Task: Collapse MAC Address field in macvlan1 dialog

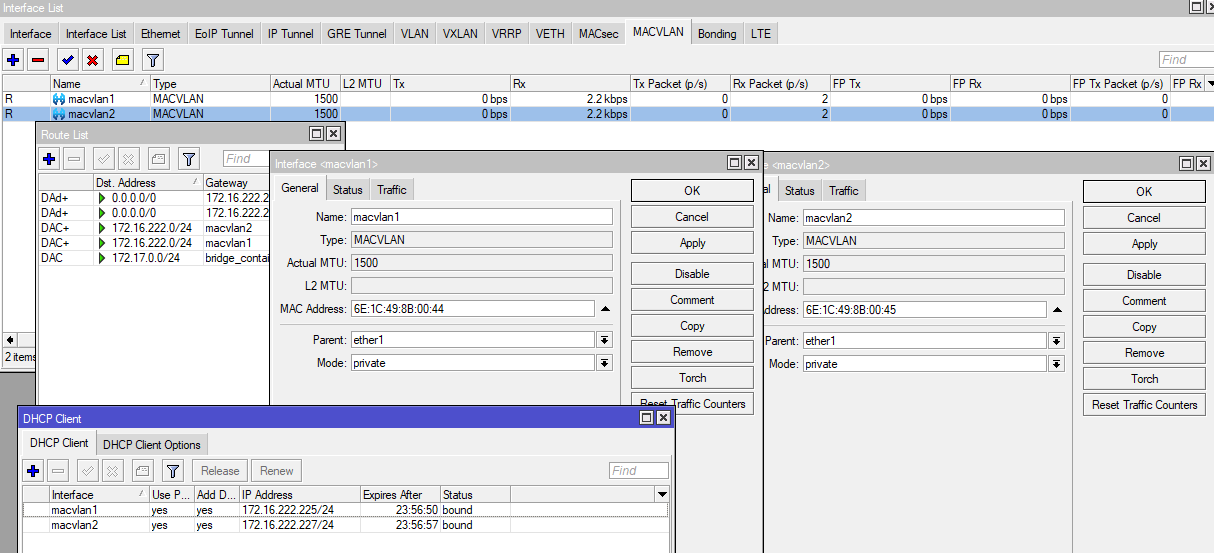Action: [x=605, y=310]
